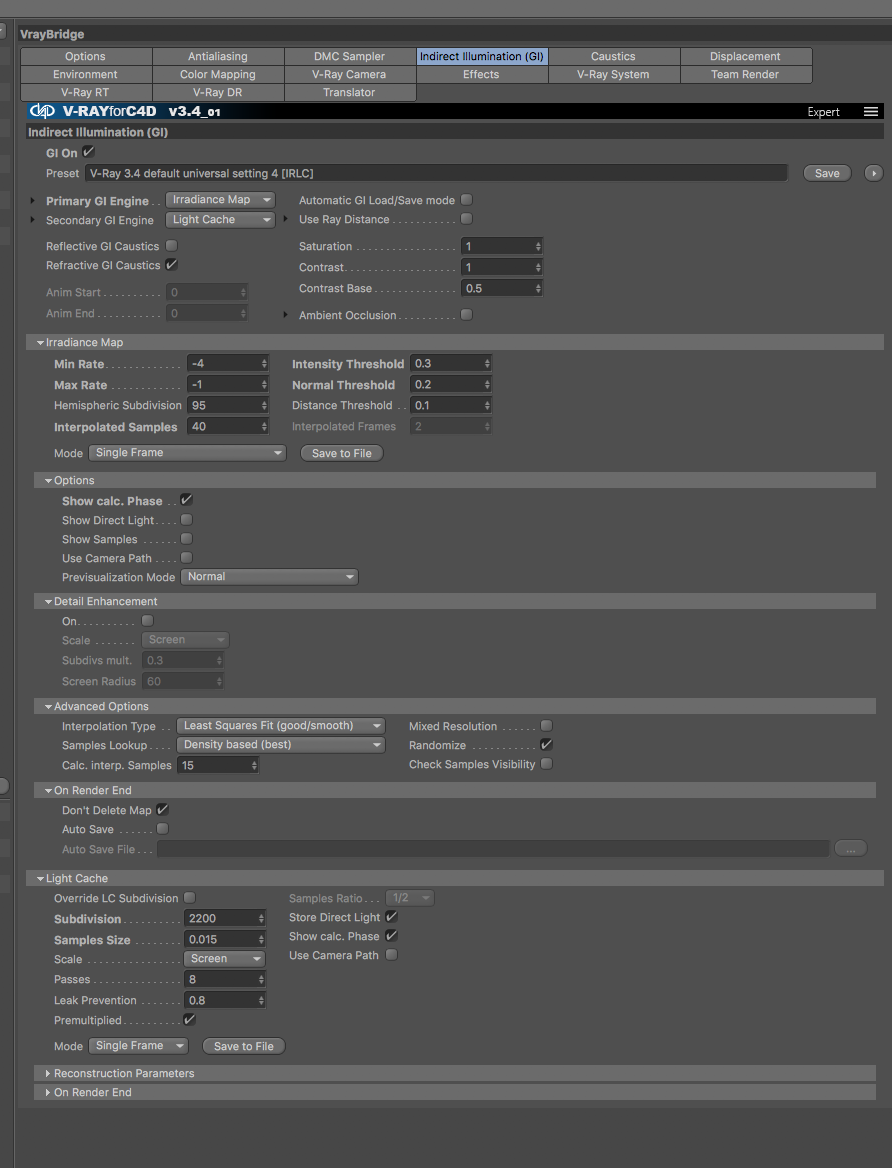Adjust Contrast Base stepper arrows
The image size is (892, 1168).
pyautogui.click(x=538, y=288)
